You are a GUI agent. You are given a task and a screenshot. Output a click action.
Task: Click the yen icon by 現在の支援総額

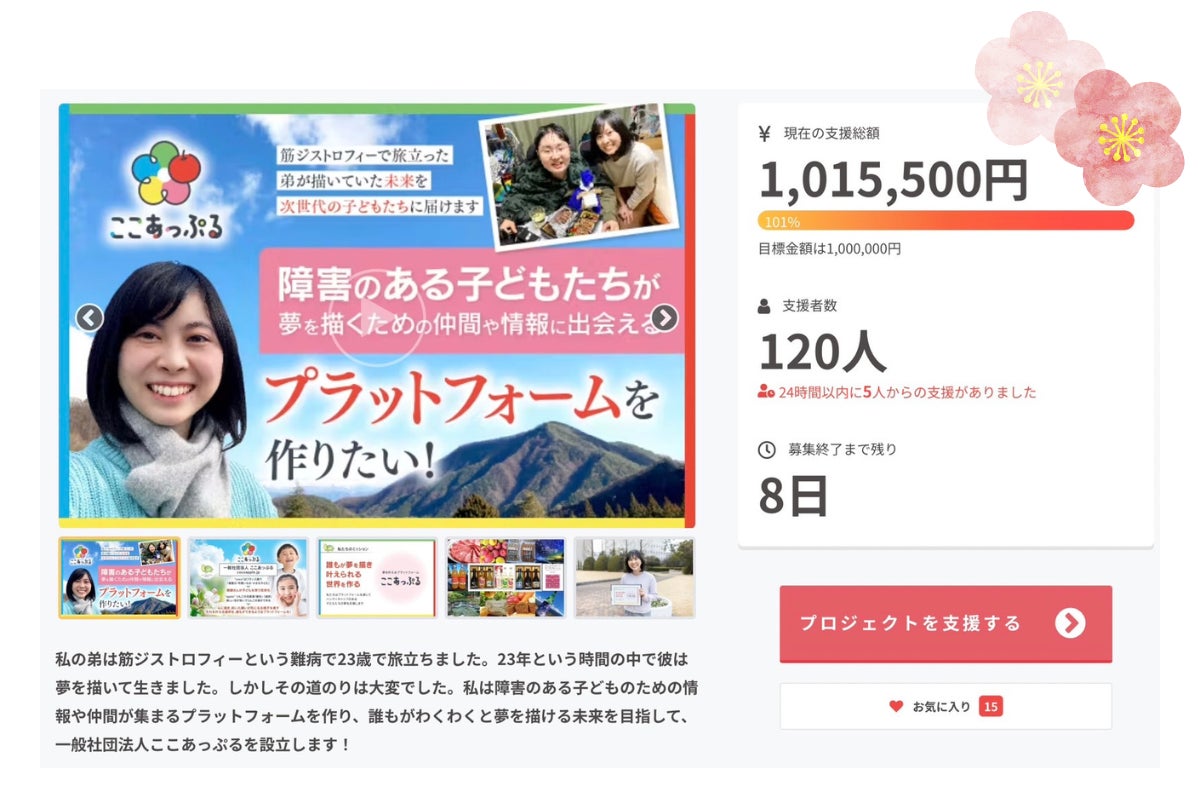765,133
